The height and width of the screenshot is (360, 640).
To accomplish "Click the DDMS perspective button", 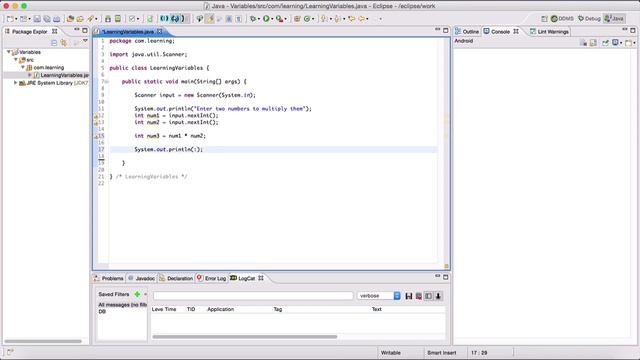I will [562, 19].
